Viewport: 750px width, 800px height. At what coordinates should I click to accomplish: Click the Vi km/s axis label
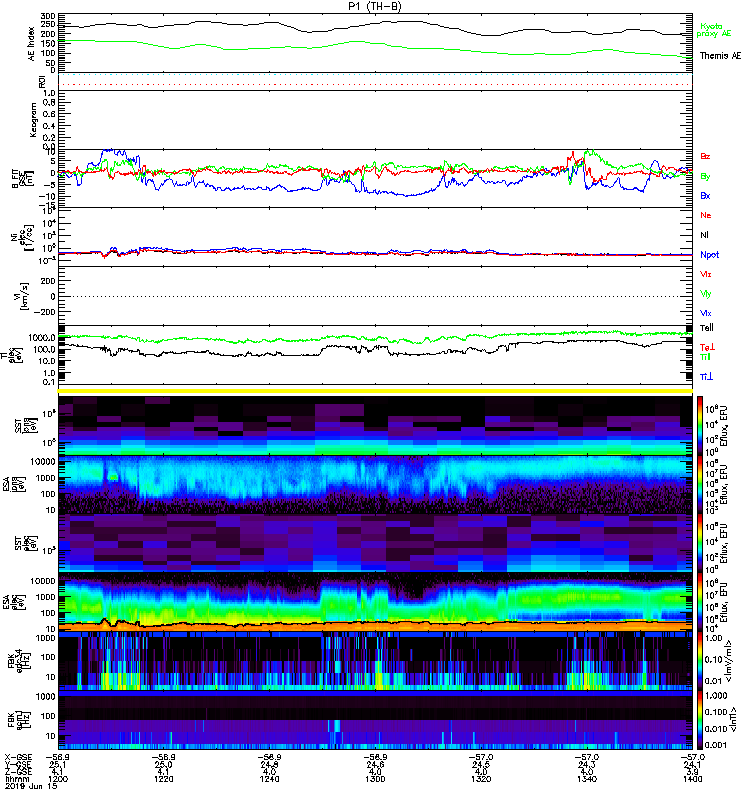click(x=22, y=296)
